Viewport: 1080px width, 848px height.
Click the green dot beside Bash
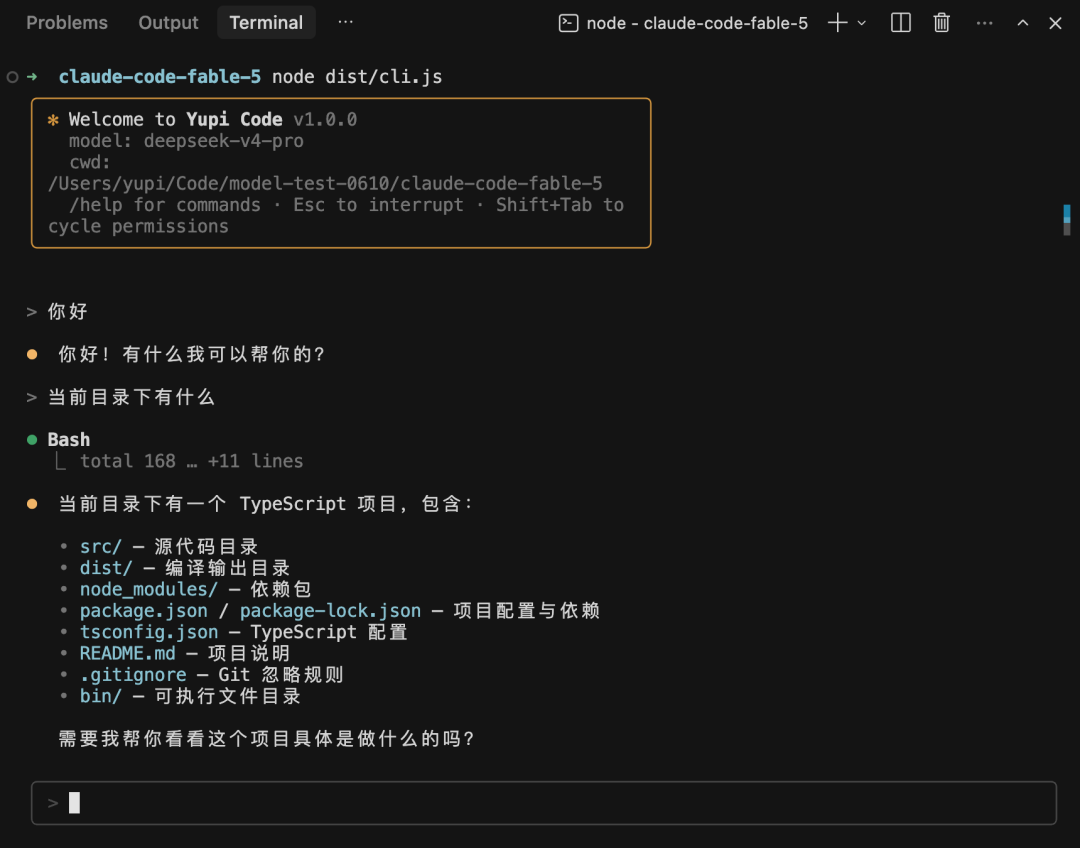[32, 439]
